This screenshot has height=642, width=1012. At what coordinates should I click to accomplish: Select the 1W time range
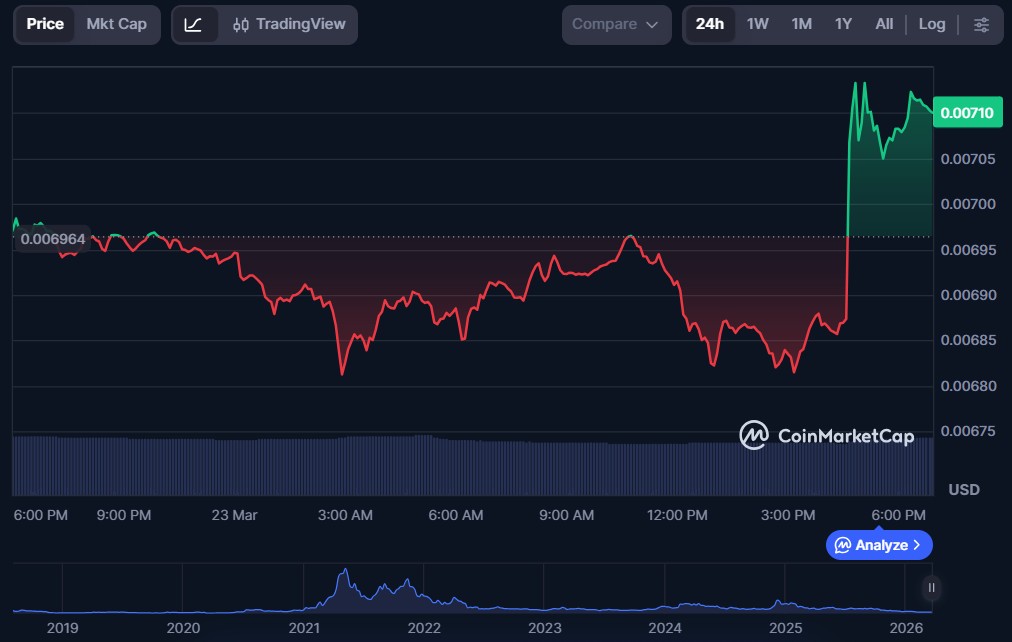(757, 24)
